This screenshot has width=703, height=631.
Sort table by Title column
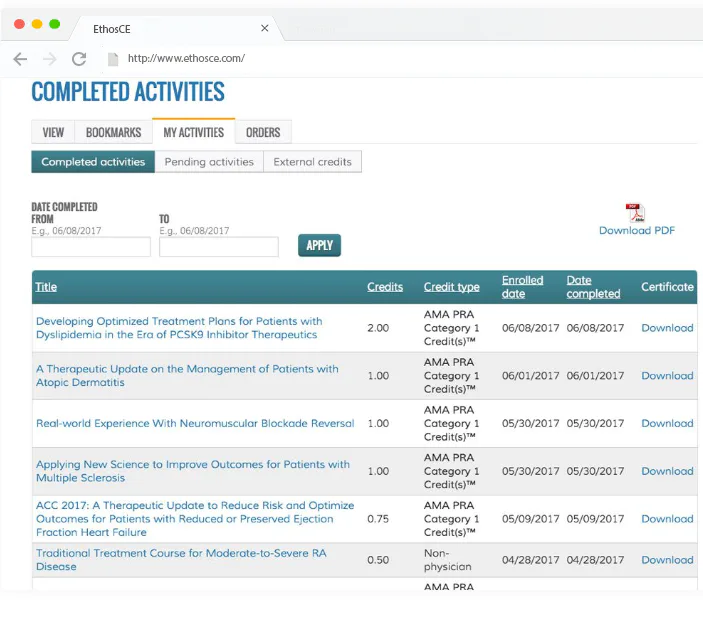pyautogui.click(x=46, y=287)
